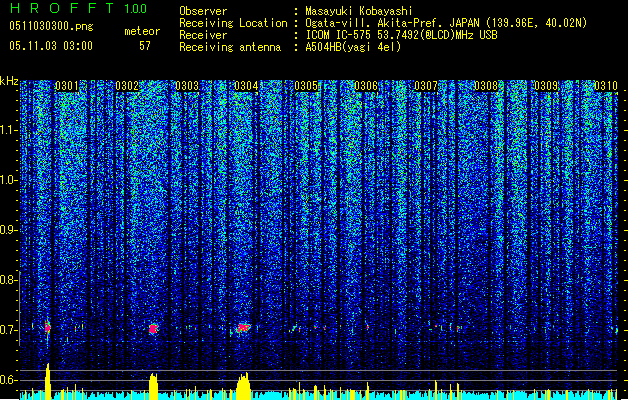Click the 'meteor' label
Image resolution: width=629 pixels, height=400 pixels.
click(x=142, y=31)
